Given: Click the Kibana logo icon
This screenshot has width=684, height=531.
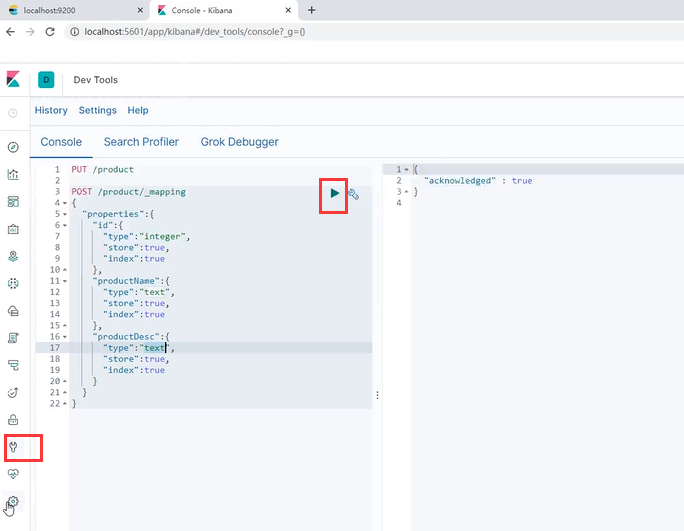Looking at the screenshot, I should tap(13, 79).
